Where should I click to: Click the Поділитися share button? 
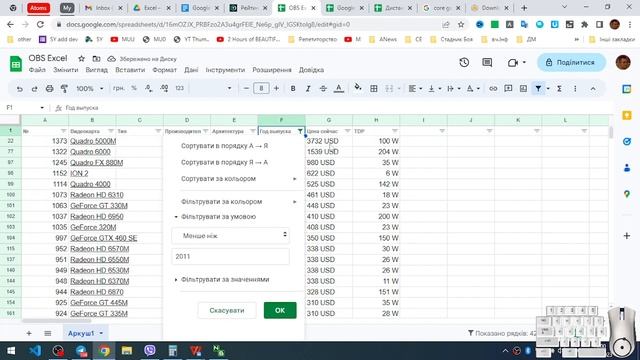point(571,62)
